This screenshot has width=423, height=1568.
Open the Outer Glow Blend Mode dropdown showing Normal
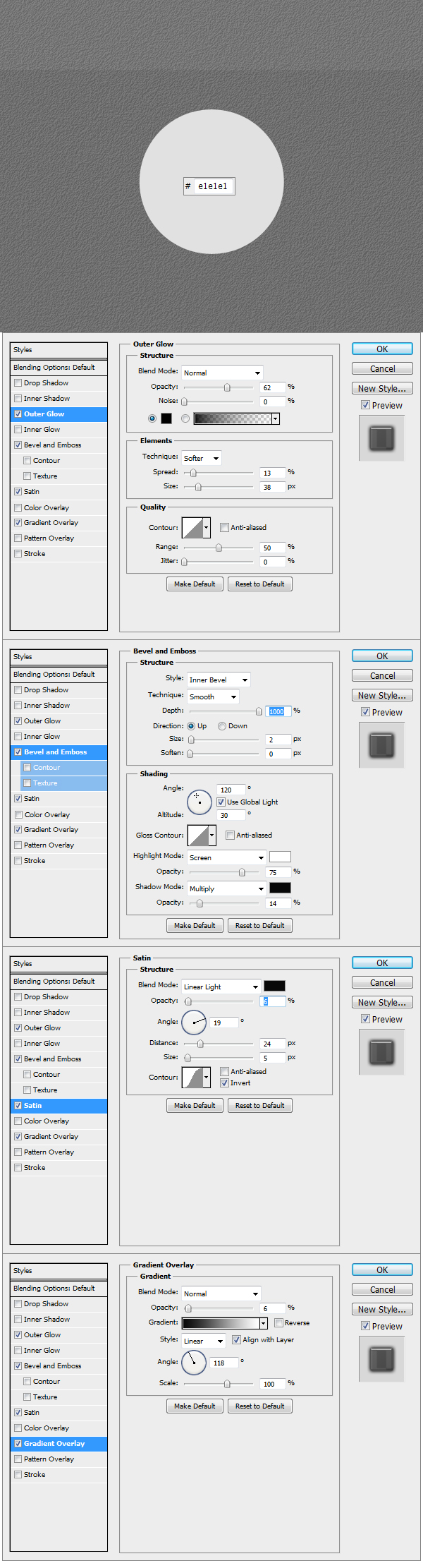(x=222, y=373)
